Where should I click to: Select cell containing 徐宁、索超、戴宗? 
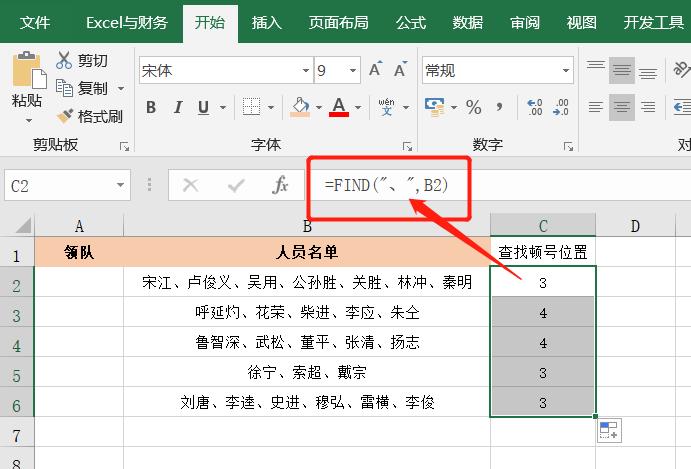pyautogui.click(x=307, y=372)
